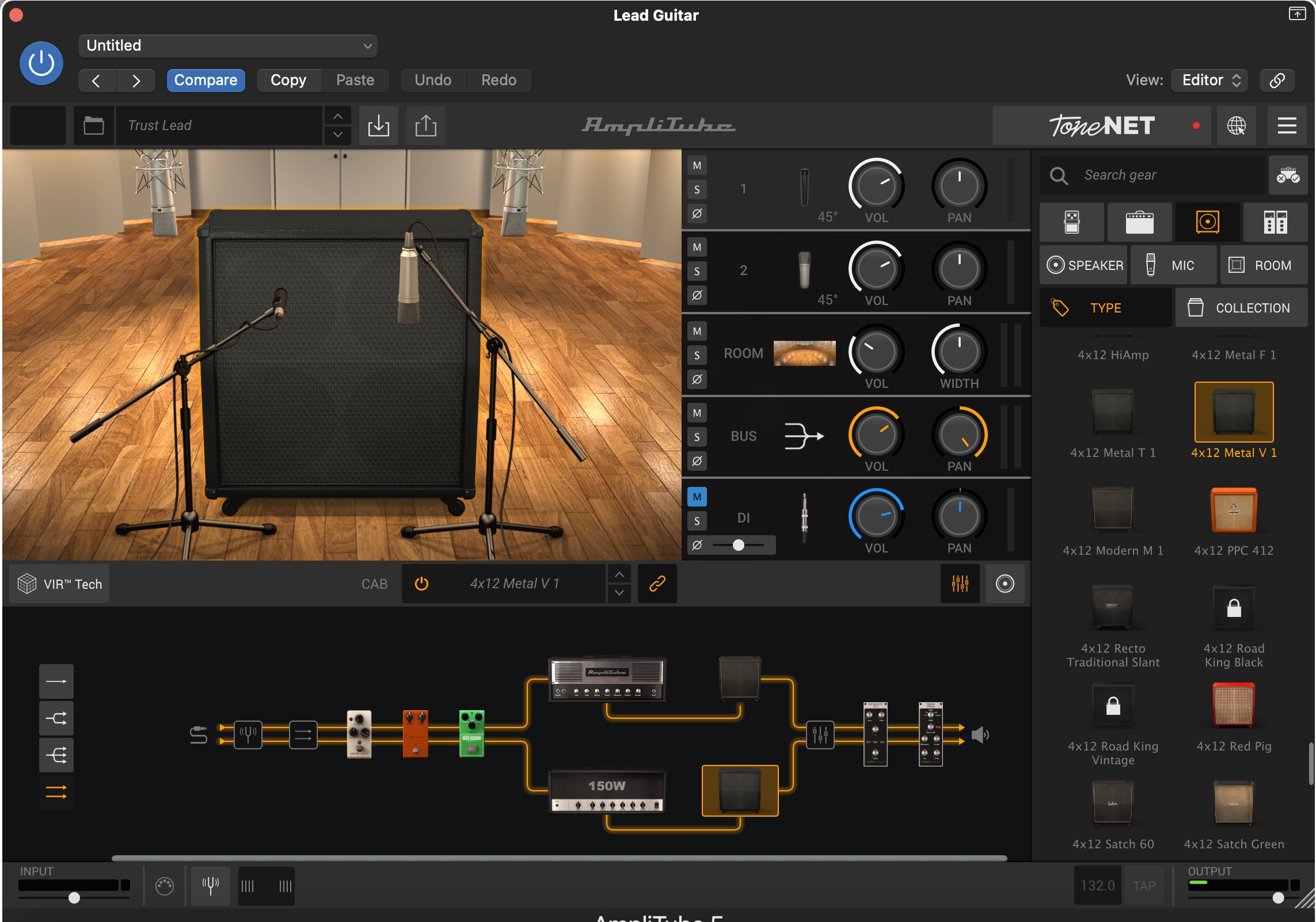
Task: Click the BUS VOL knob
Action: click(x=876, y=435)
